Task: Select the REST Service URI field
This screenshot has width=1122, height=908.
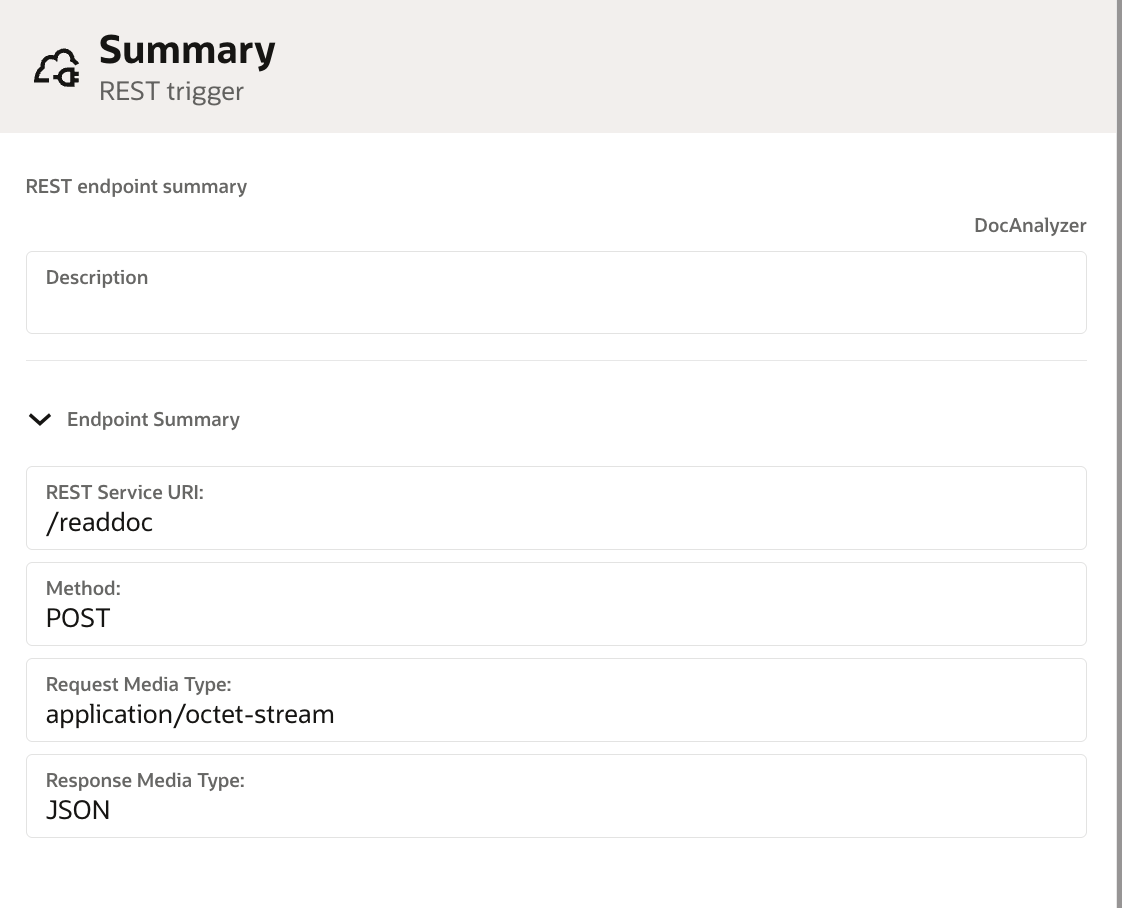Action: (x=556, y=508)
